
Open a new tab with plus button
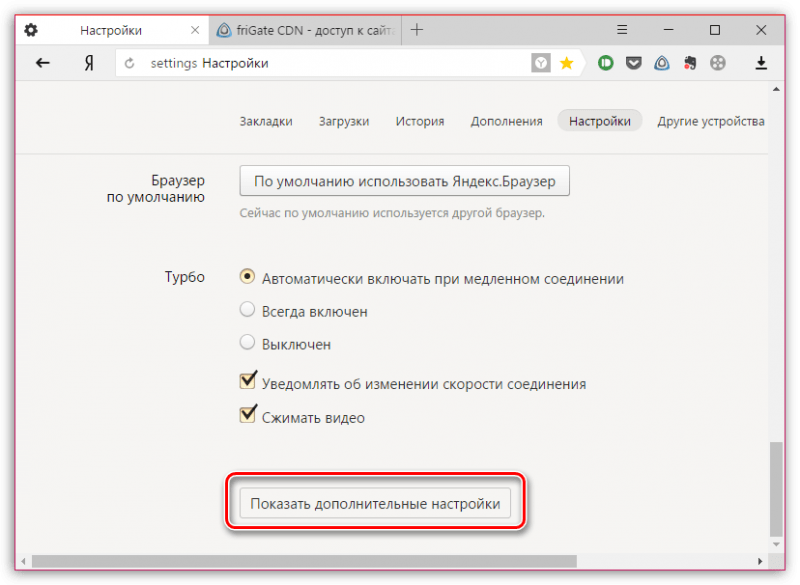point(417,30)
